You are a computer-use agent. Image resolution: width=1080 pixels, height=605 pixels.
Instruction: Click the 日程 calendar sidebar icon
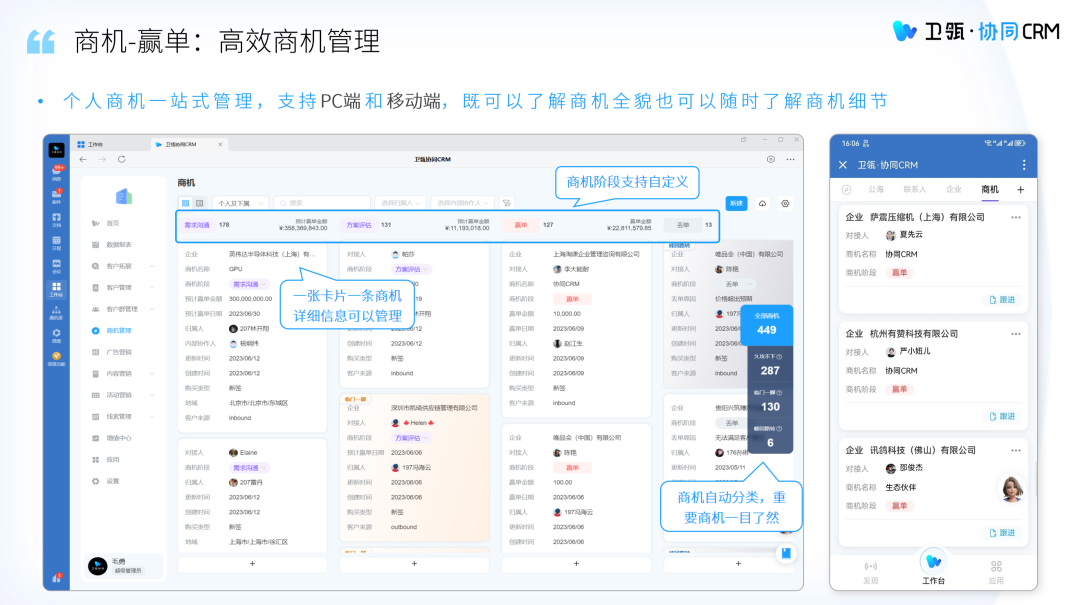57,242
